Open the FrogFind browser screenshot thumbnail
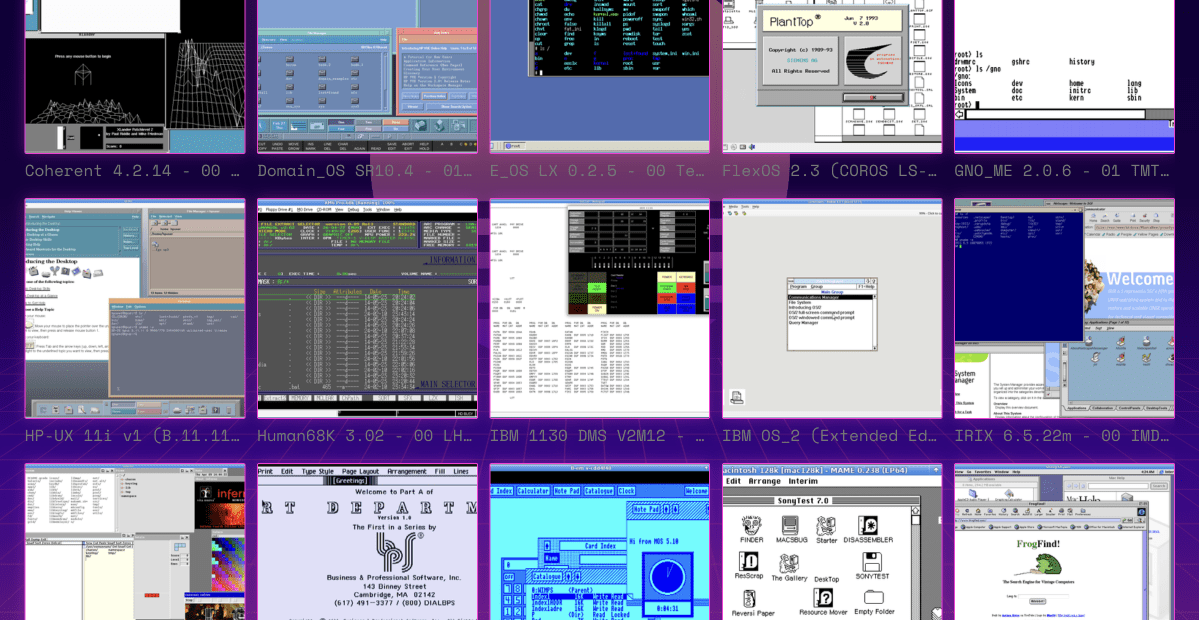 [1065, 542]
